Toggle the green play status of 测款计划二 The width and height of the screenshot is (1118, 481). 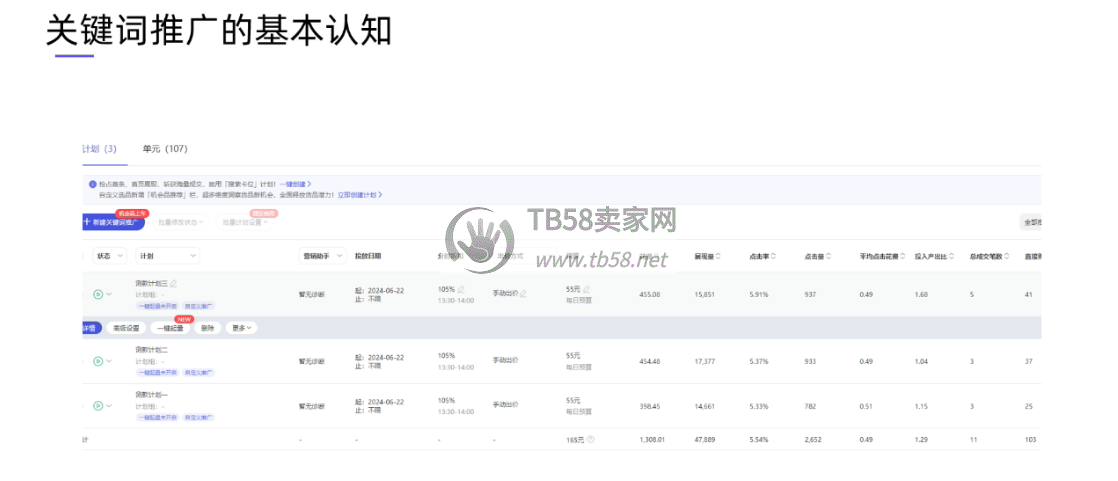tap(98, 361)
